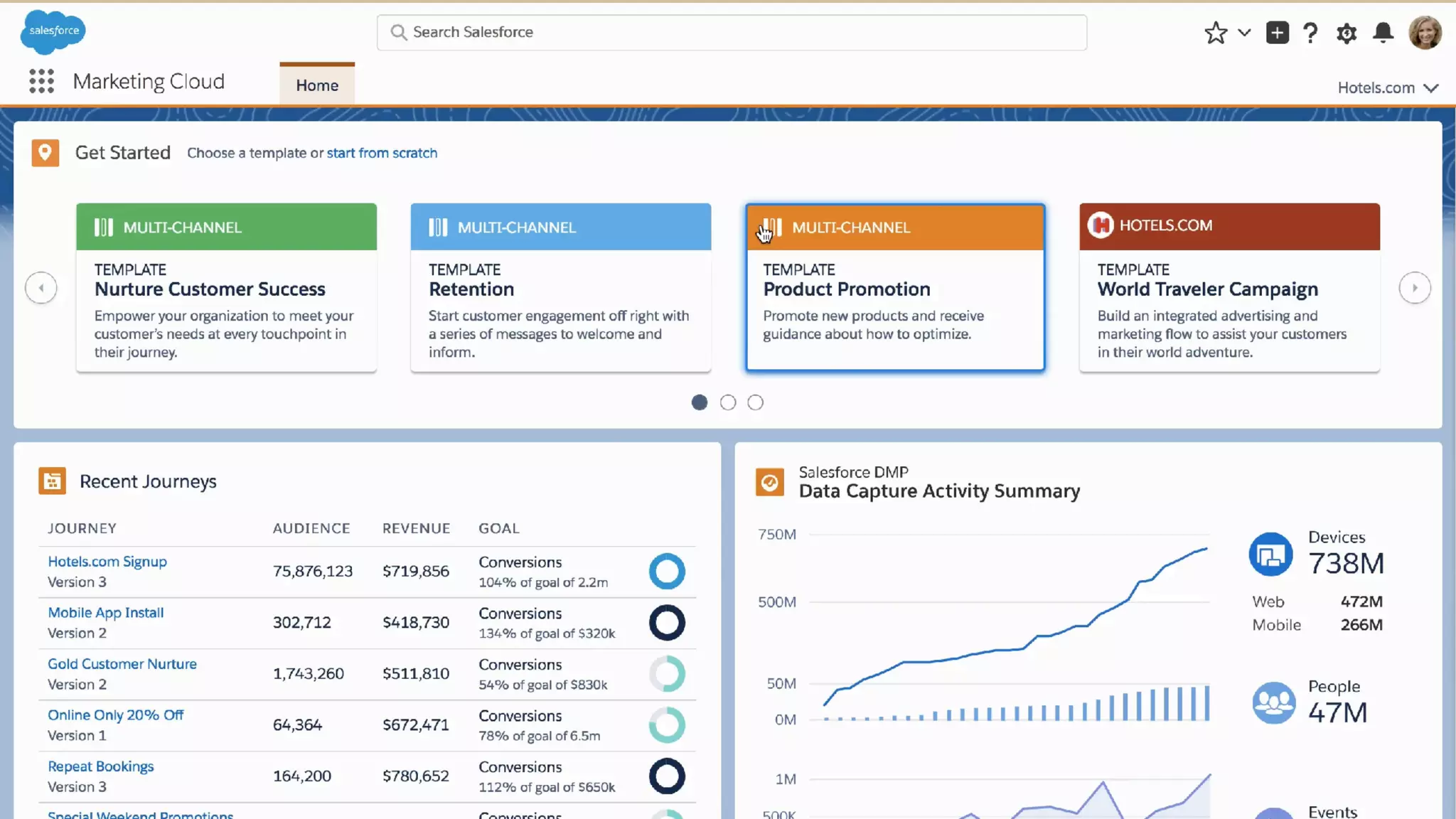
Task: Click the Hotels.com red H logo icon
Action: tap(1101, 225)
